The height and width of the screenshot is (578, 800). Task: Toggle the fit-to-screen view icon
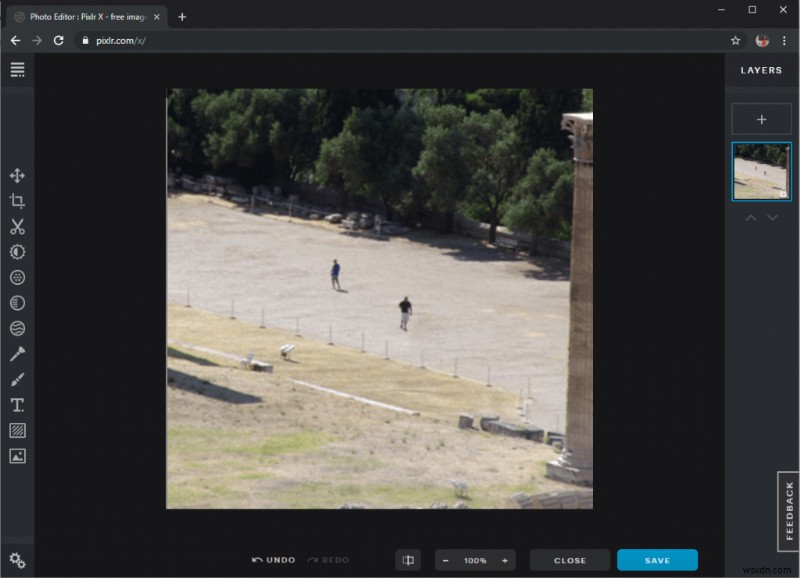pyautogui.click(x=410, y=560)
